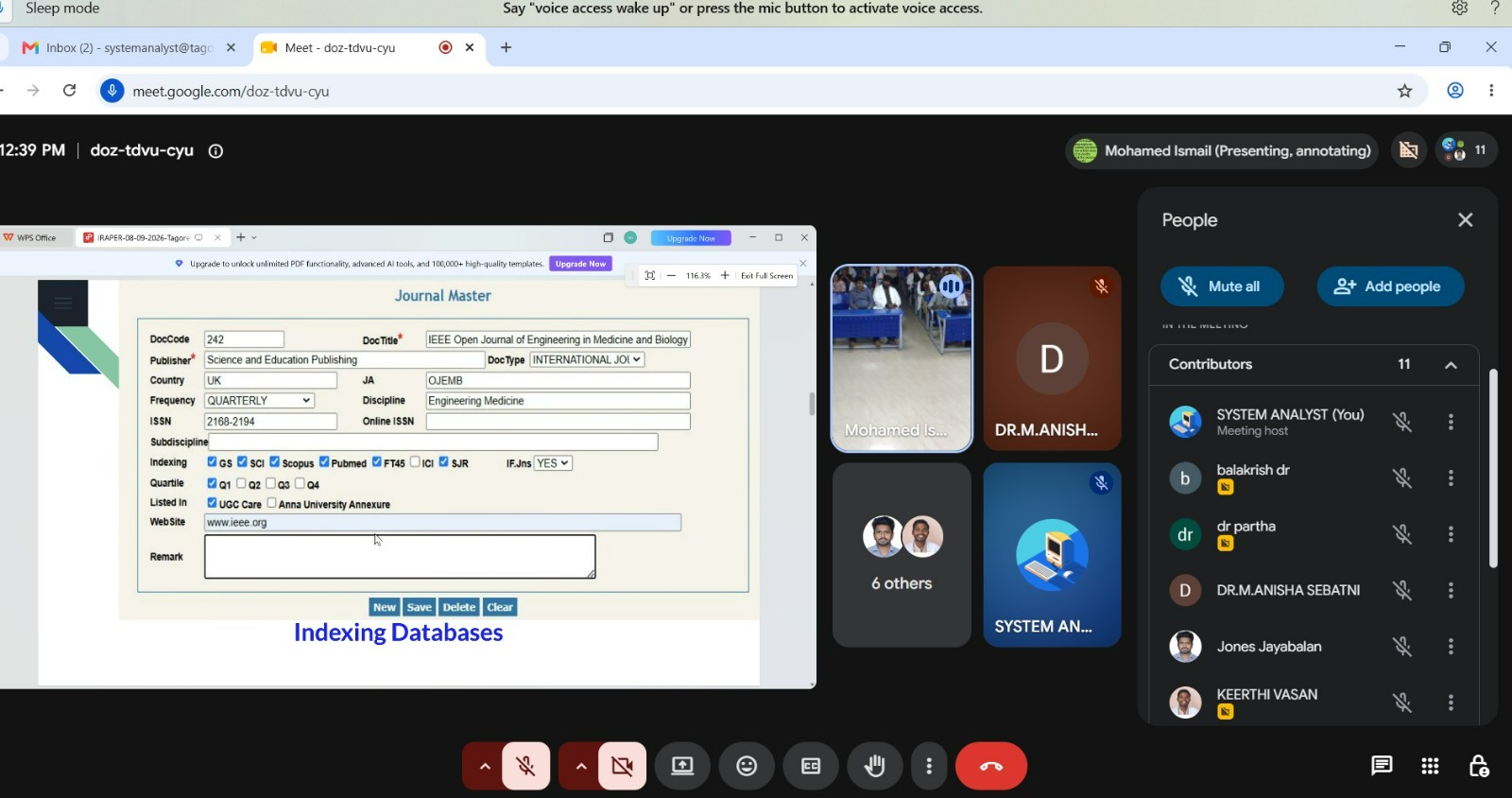
Task: Click the raise hand icon
Action: click(875, 766)
